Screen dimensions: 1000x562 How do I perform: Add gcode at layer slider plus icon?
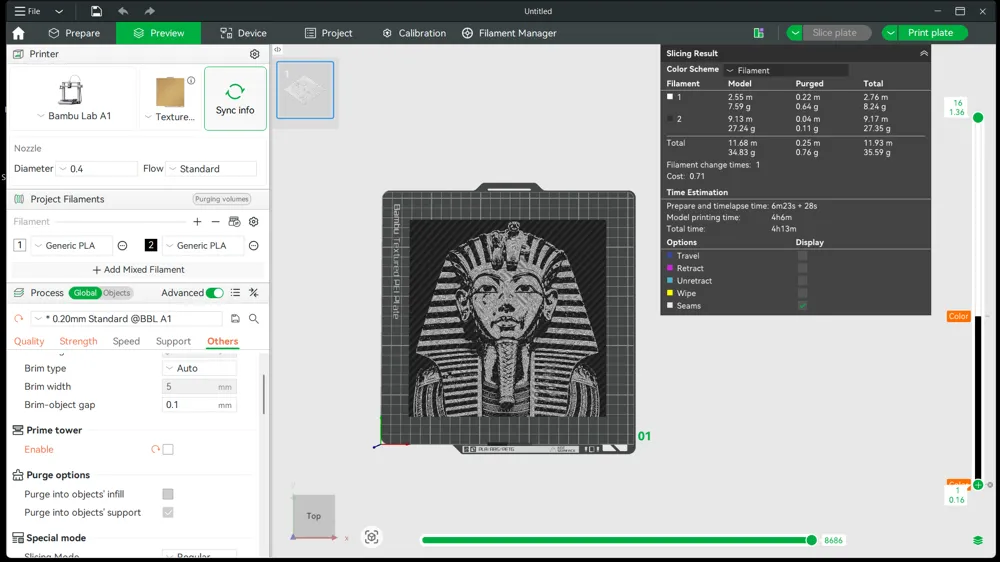pyautogui.click(x=978, y=485)
